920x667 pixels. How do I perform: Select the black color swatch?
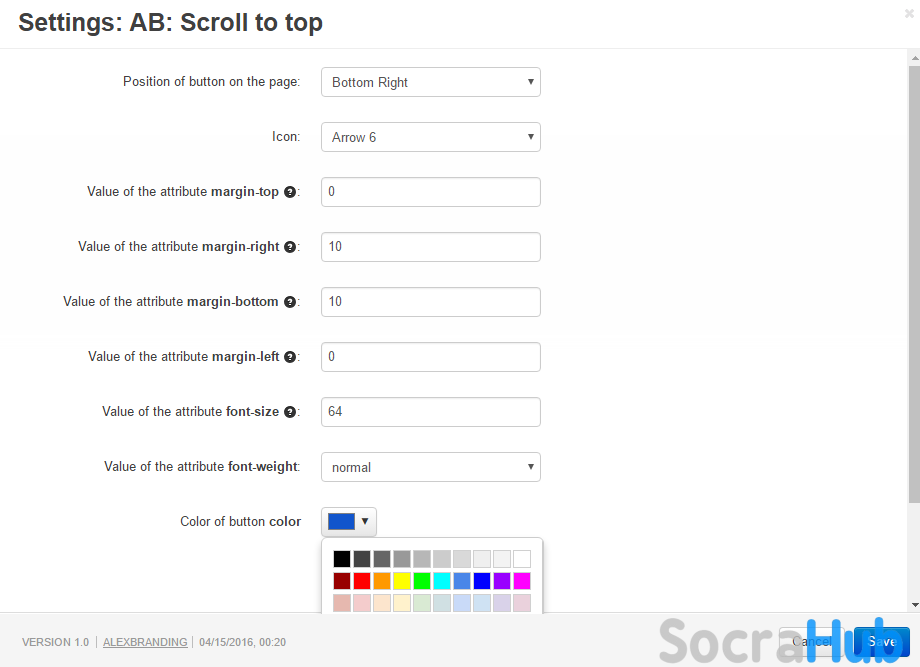click(x=342, y=559)
